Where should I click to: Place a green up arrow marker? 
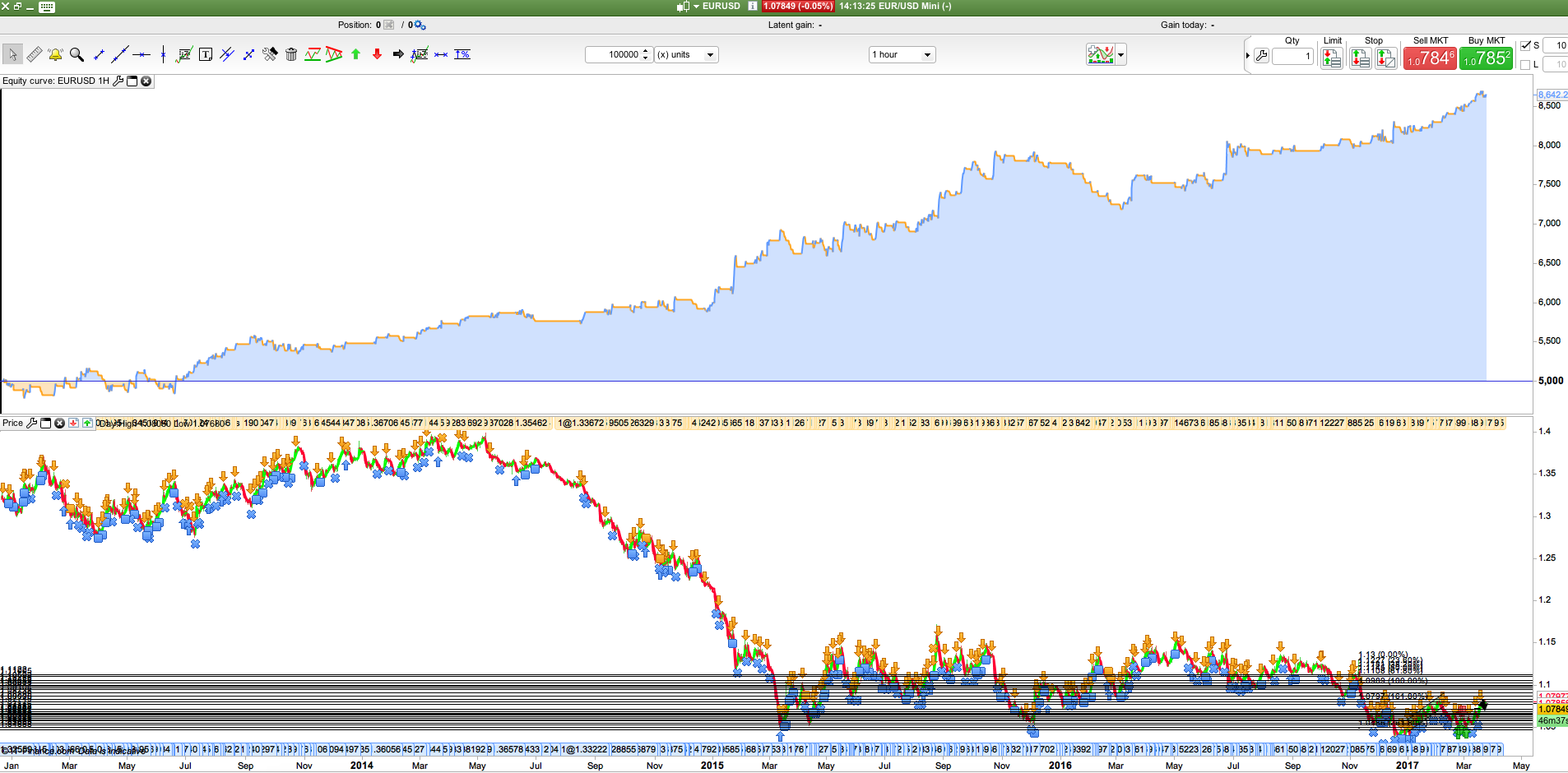tap(355, 54)
